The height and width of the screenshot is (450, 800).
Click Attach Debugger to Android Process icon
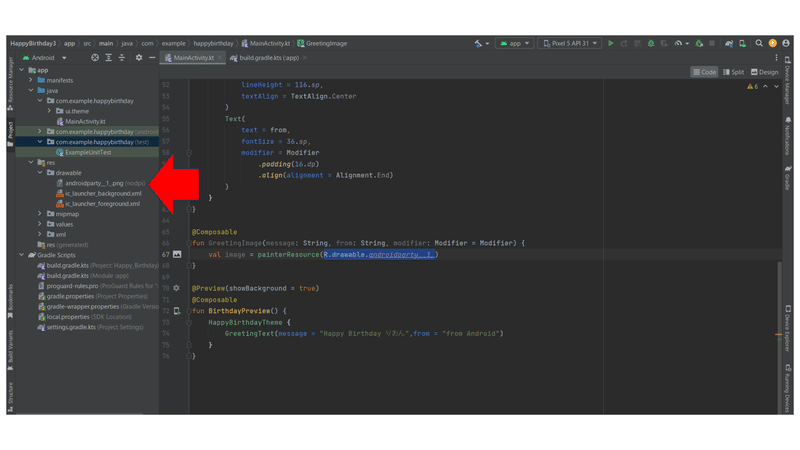[x=699, y=43]
